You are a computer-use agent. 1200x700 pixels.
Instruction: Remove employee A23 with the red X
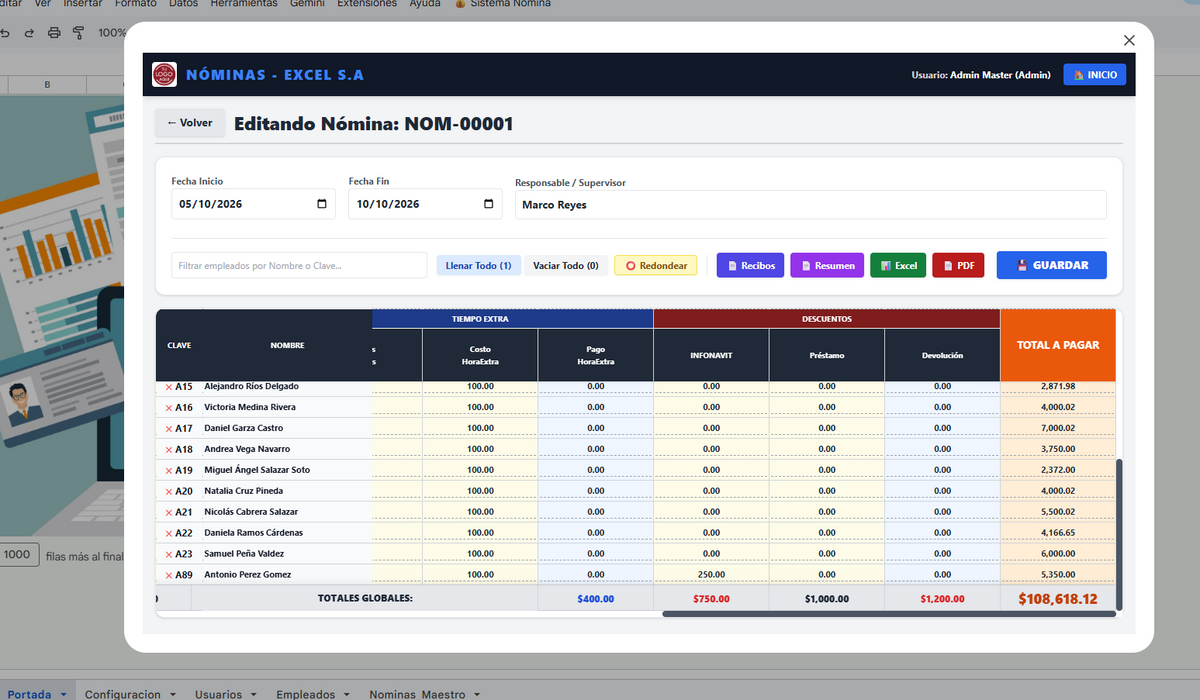(x=168, y=555)
